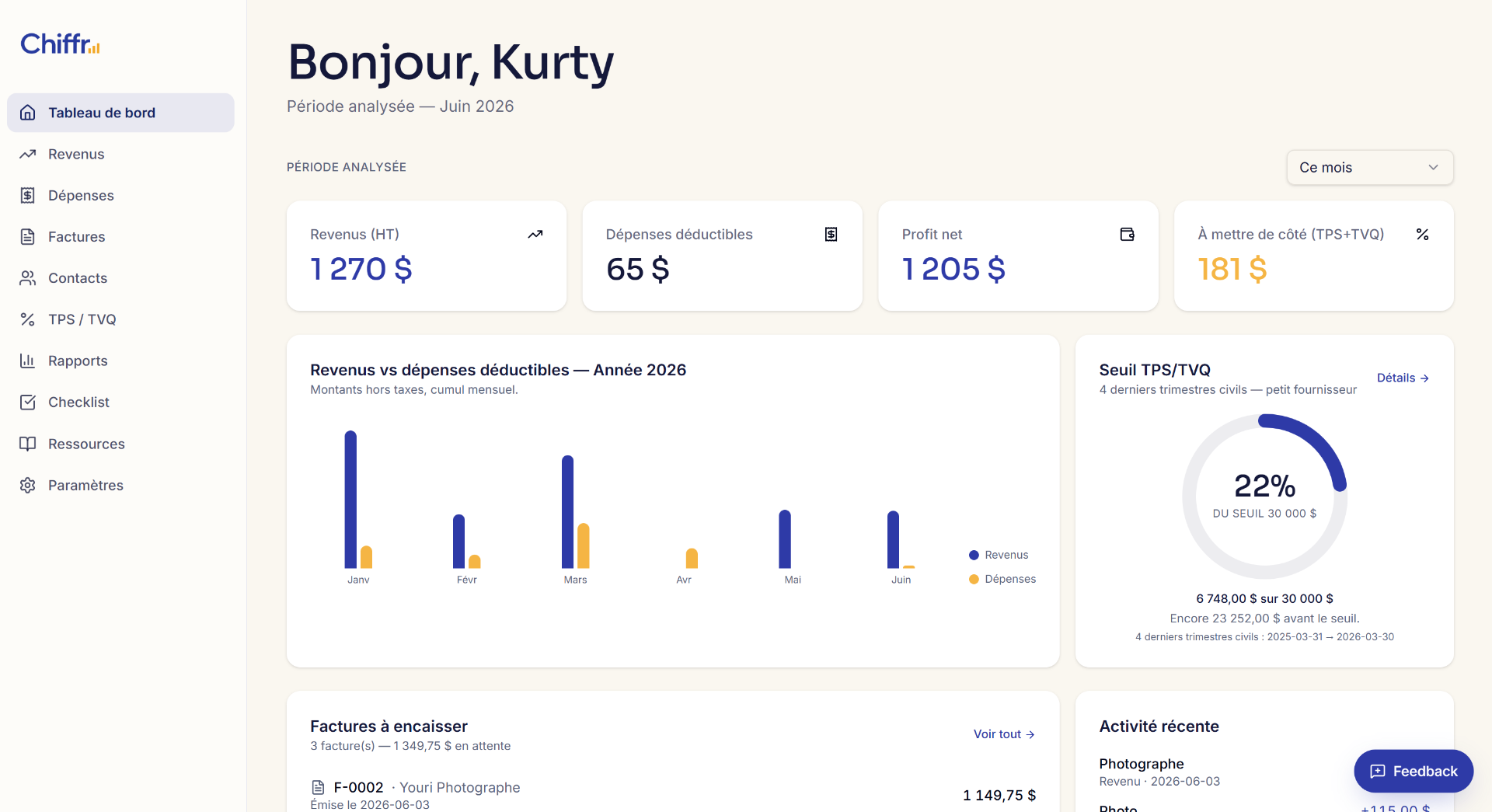Open the Détails link for Seuil TPS/TVQ
Viewport: 1492px width, 812px height.
click(1403, 378)
